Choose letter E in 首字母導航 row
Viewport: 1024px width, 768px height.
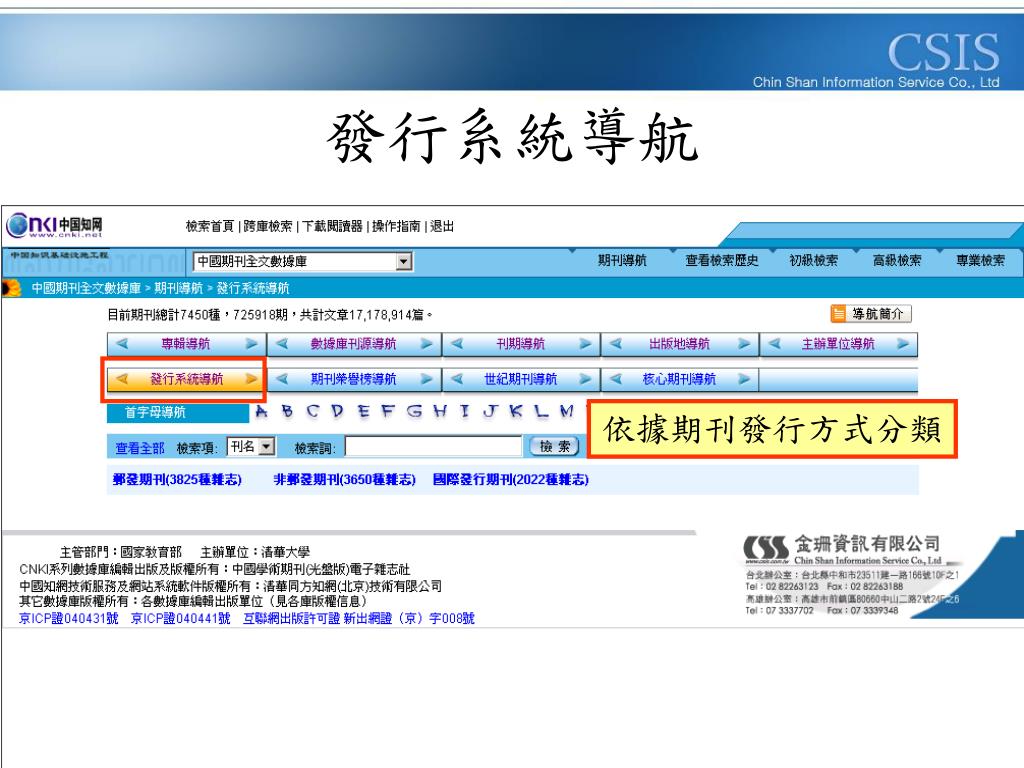tap(363, 411)
